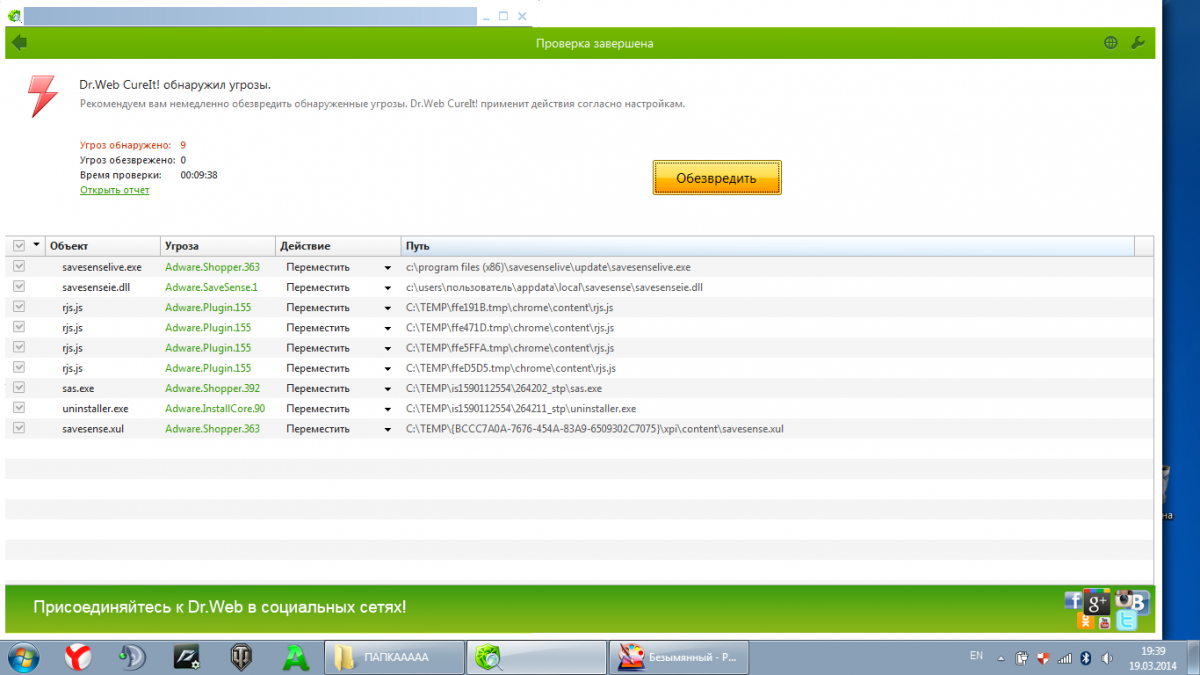Open the Odnoklassniki social icon

click(1086, 622)
